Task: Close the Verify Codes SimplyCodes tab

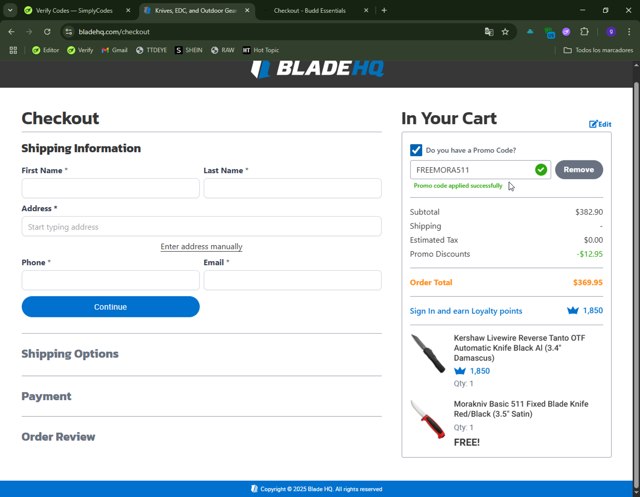Action: 128,11
